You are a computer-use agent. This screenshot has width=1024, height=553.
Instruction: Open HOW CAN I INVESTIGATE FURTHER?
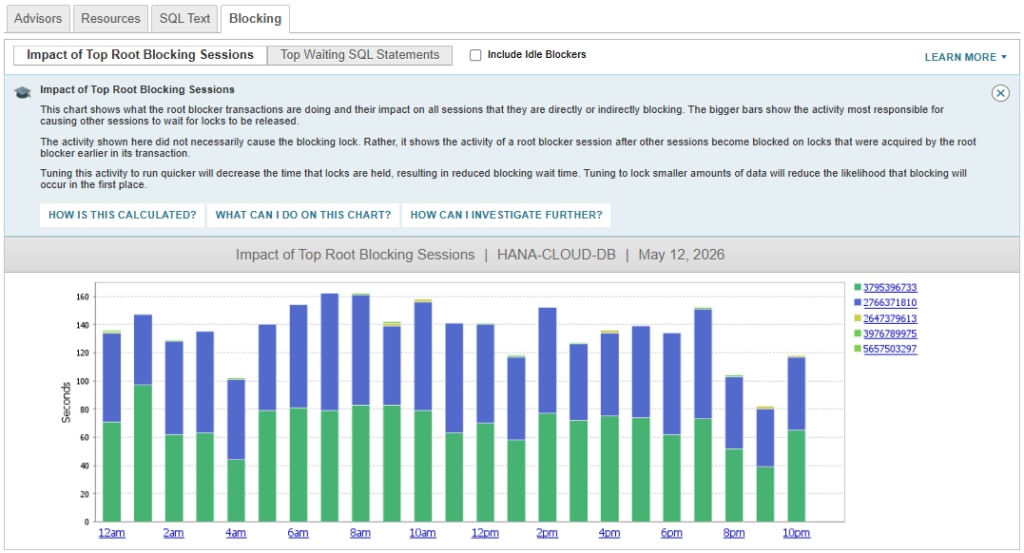click(506, 215)
